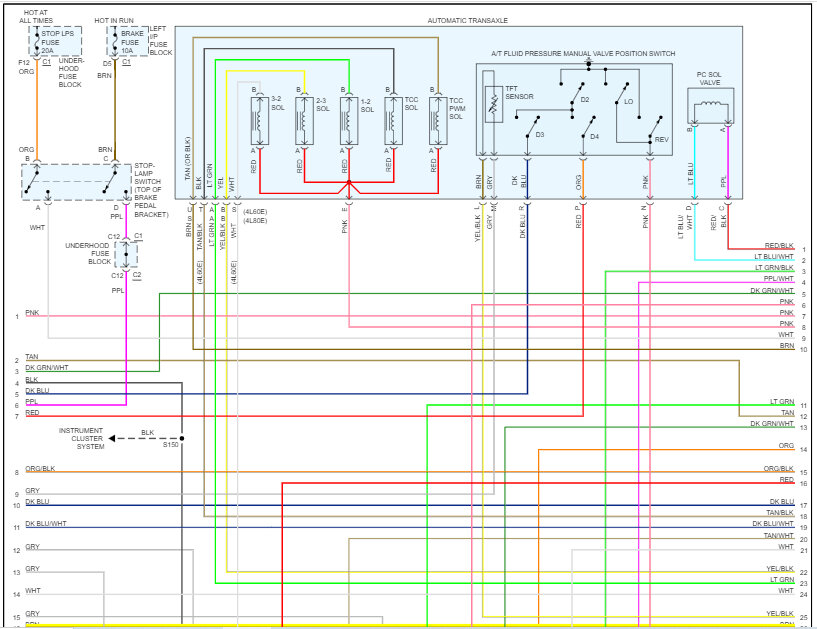817x629 pixels.
Task: Click the TFT sensor resistor symbol
Action: pos(493,104)
